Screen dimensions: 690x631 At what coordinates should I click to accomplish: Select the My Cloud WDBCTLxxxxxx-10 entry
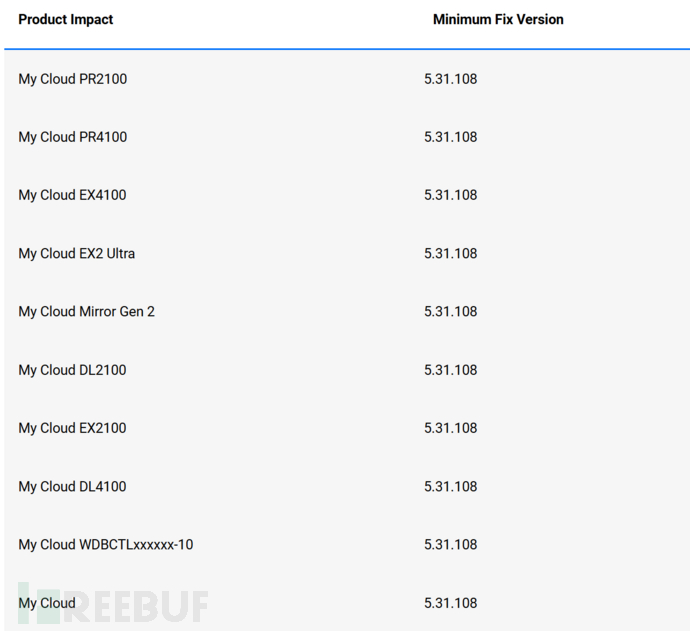tap(105, 544)
